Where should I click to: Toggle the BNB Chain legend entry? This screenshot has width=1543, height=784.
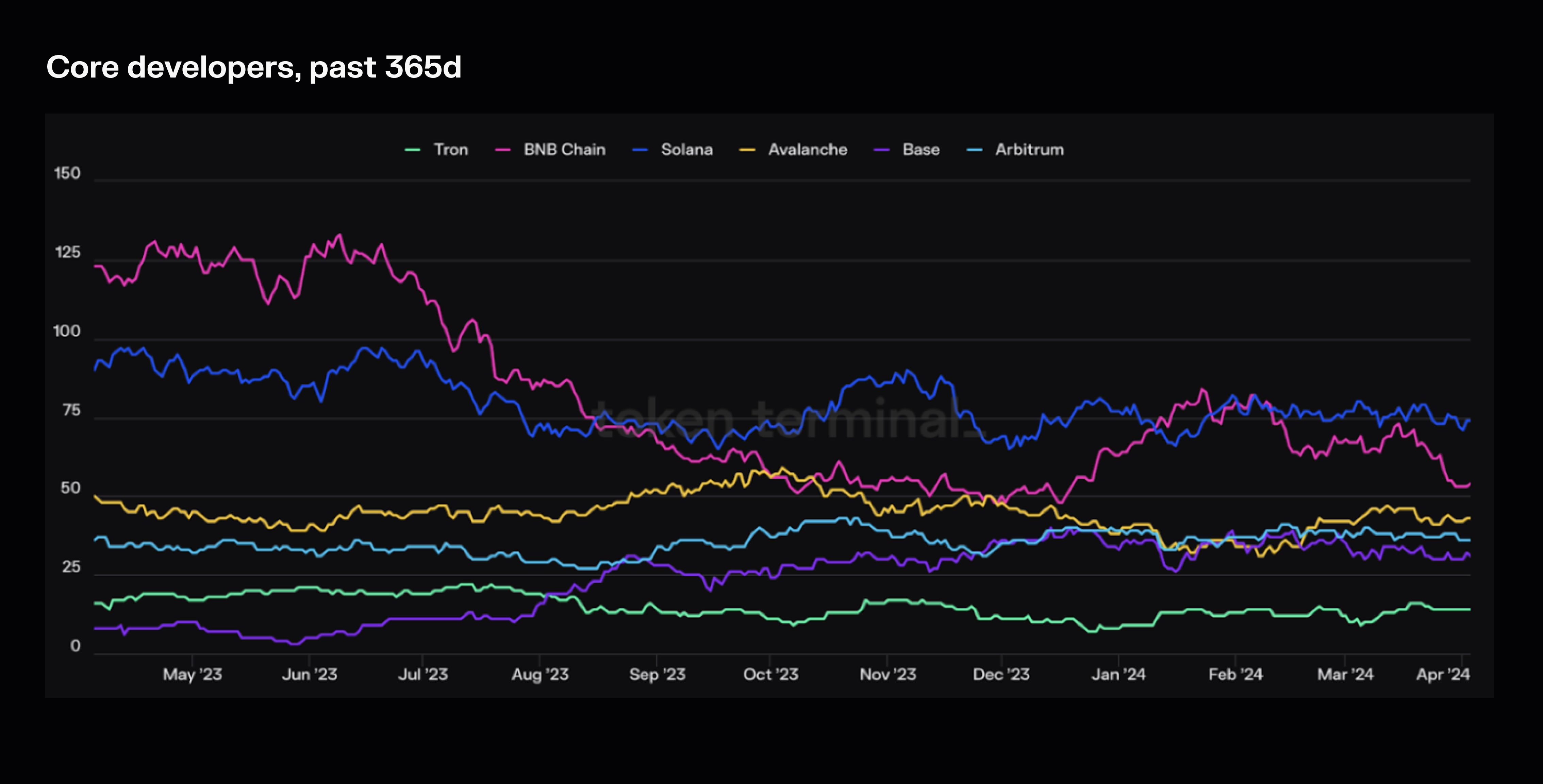564,150
